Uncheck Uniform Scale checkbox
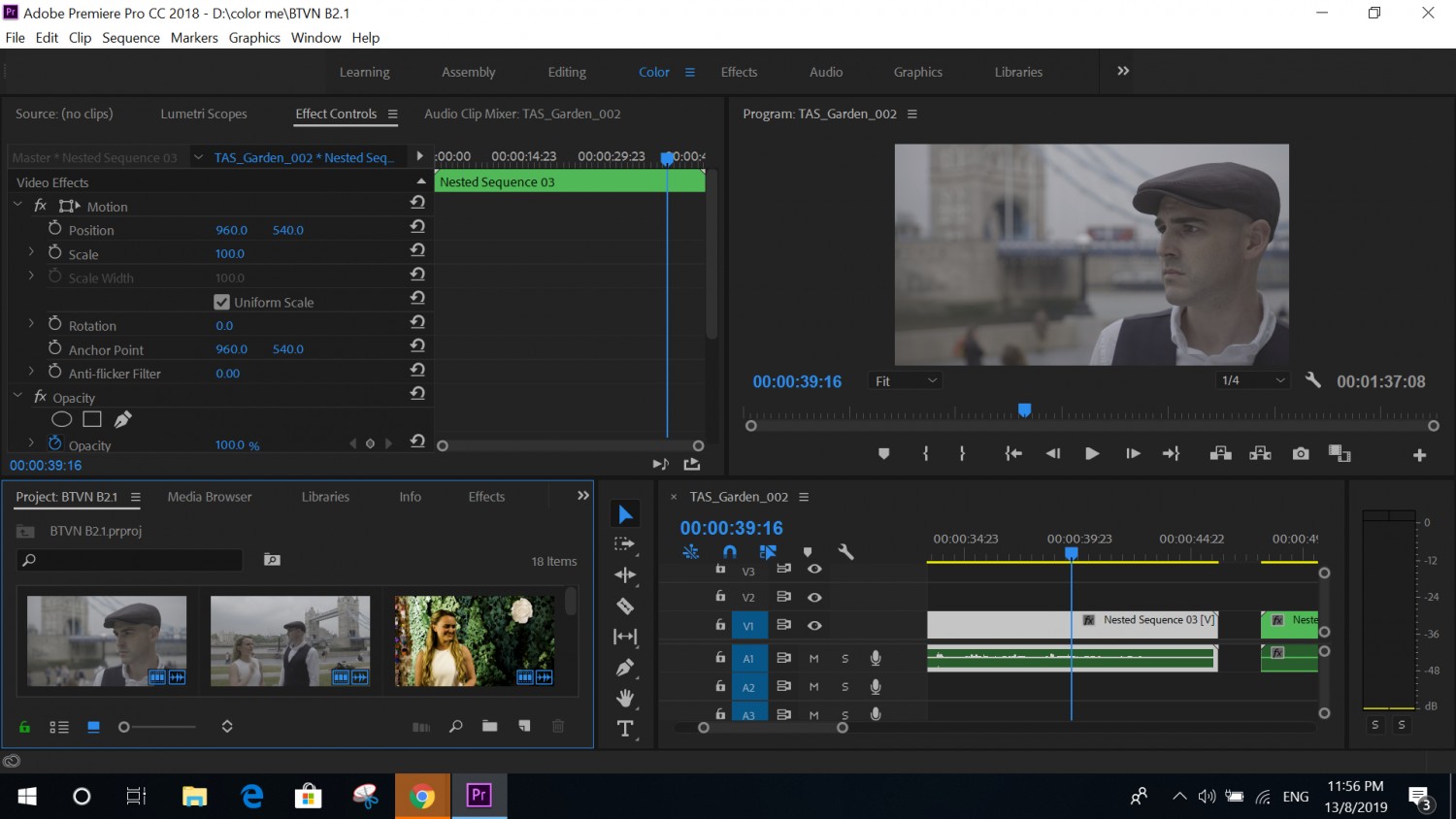Image resolution: width=1456 pixels, height=819 pixels. (221, 302)
